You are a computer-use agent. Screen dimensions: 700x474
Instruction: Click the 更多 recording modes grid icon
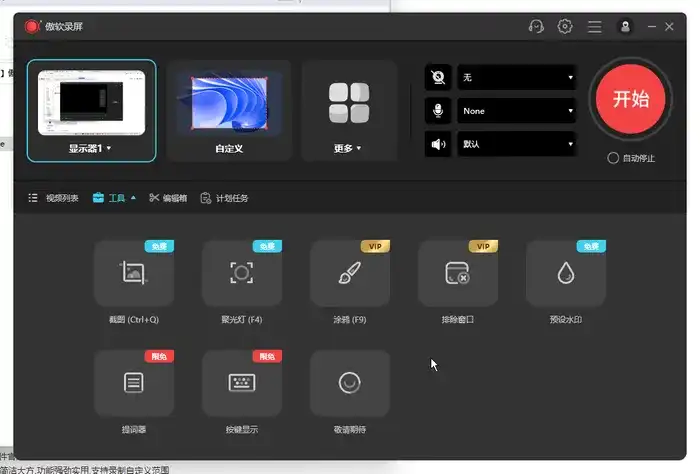(x=349, y=103)
